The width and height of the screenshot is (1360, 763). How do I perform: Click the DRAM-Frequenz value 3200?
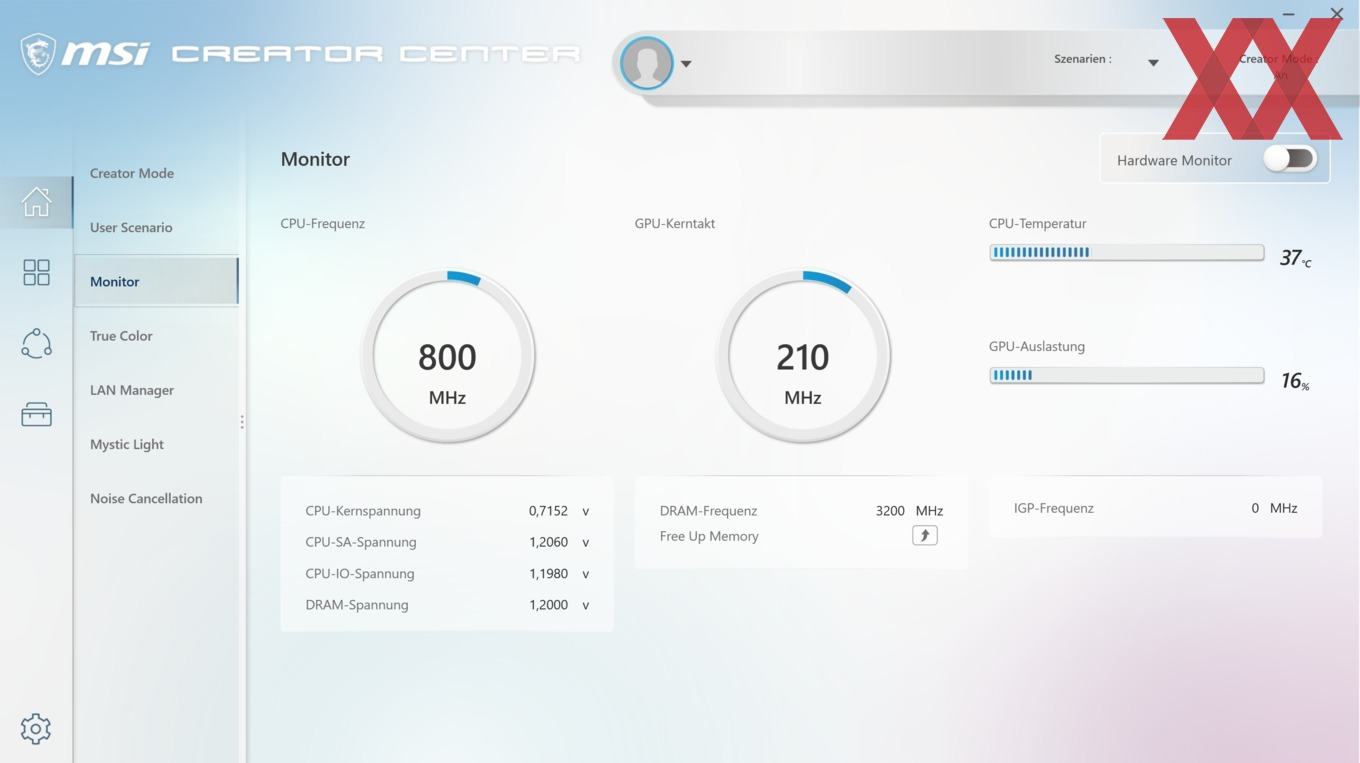(890, 511)
